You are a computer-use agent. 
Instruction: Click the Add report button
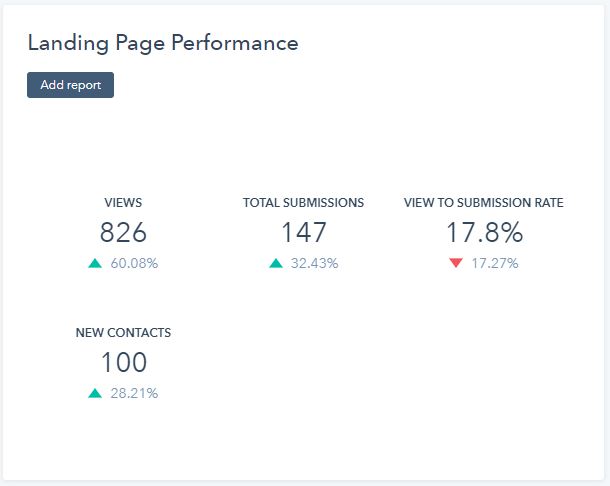[70, 85]
